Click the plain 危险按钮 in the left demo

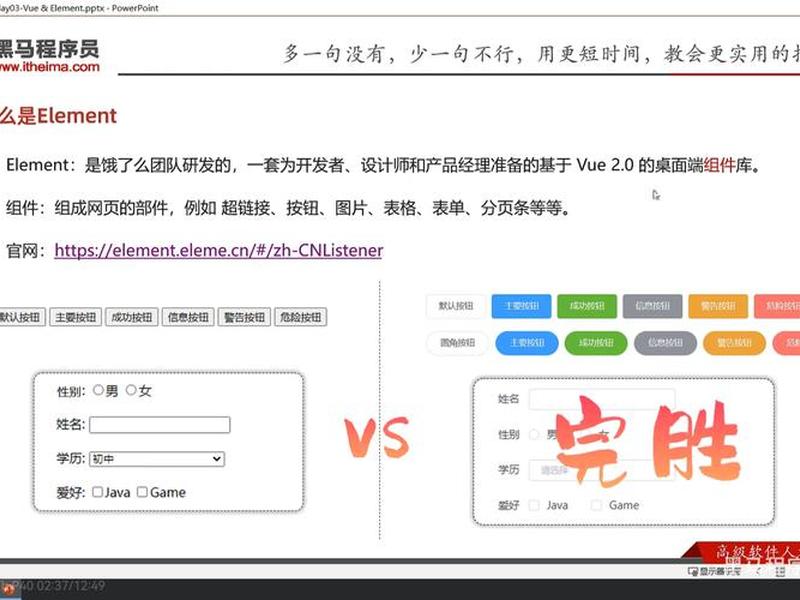[x=301, y=317]
